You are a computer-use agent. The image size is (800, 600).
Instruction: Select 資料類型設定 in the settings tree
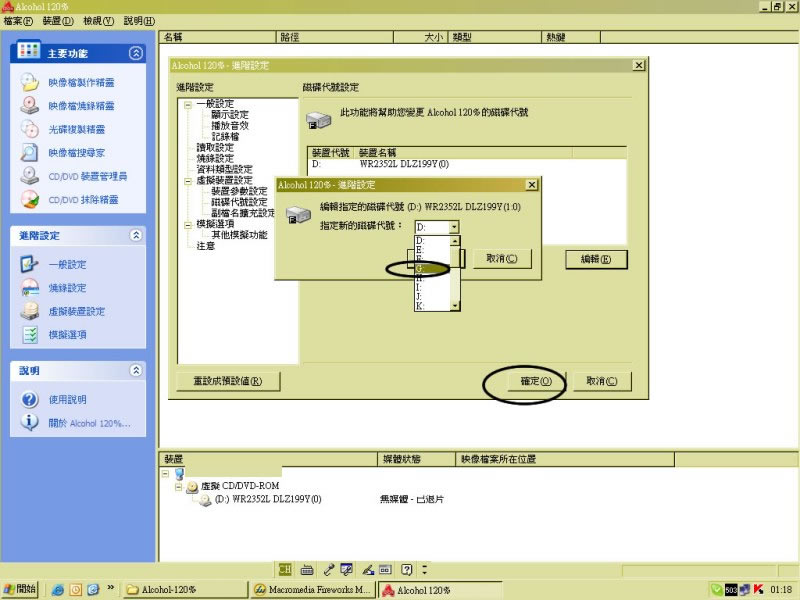click(x=224, y=169)
